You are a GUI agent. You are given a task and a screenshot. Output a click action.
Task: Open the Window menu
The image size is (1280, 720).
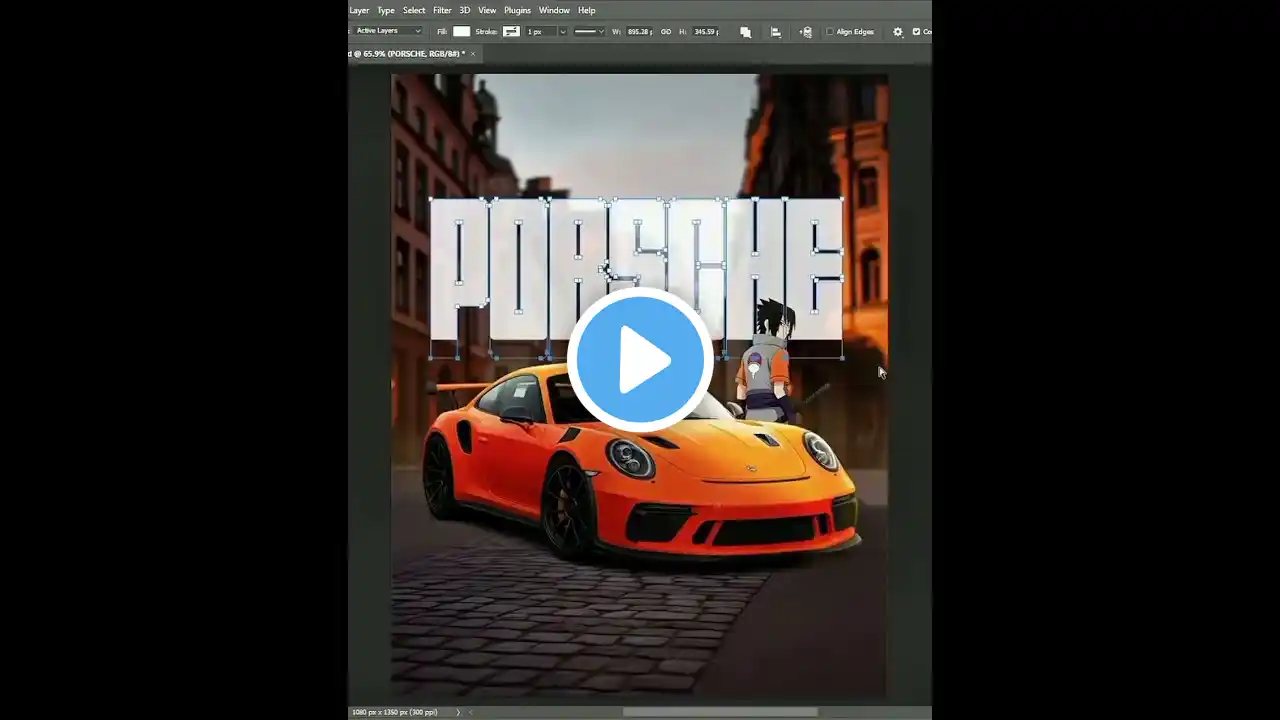click(554, 10)
